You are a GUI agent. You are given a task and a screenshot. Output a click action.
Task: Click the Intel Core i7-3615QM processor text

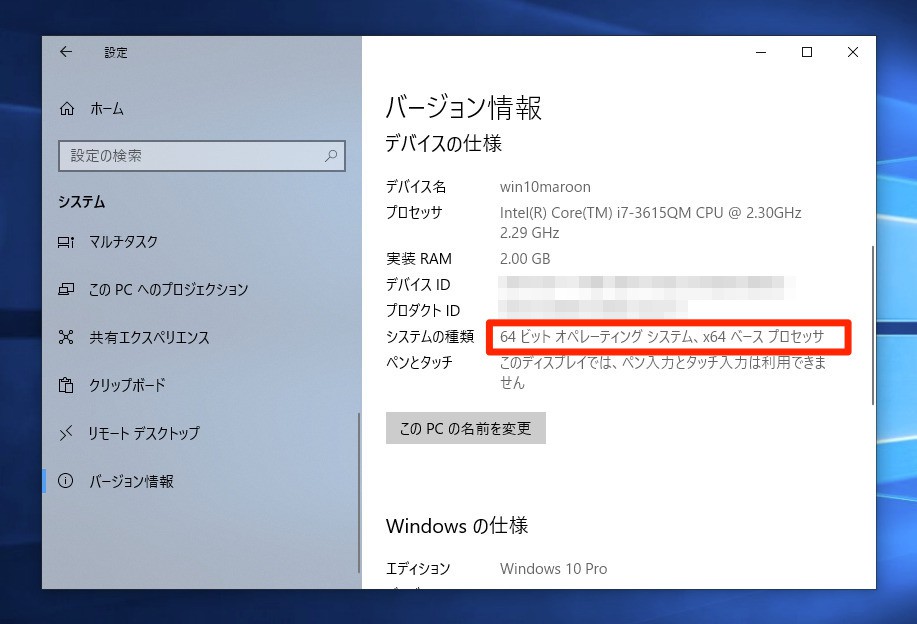650,213
